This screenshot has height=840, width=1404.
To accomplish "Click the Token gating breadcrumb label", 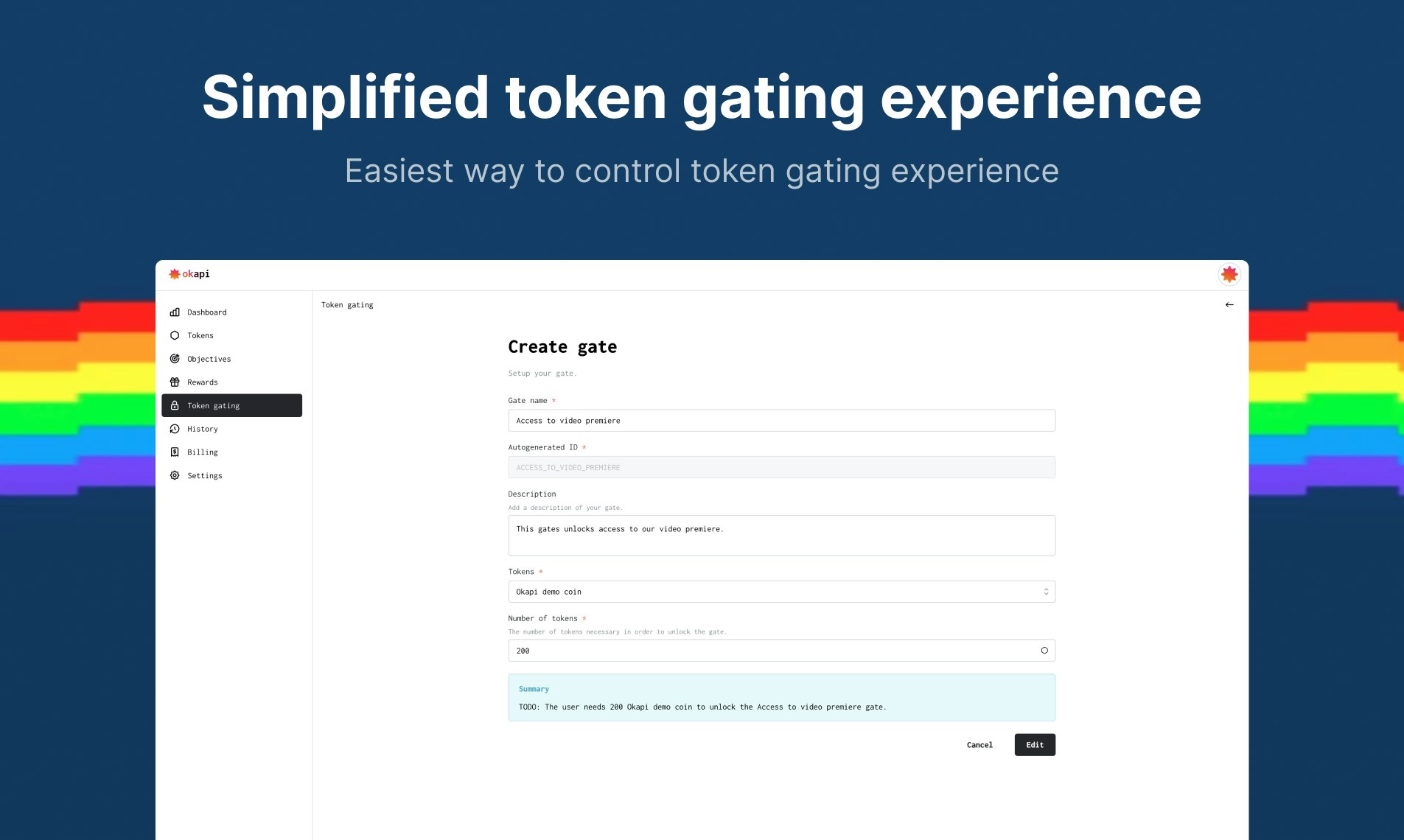I will point(347,305).
